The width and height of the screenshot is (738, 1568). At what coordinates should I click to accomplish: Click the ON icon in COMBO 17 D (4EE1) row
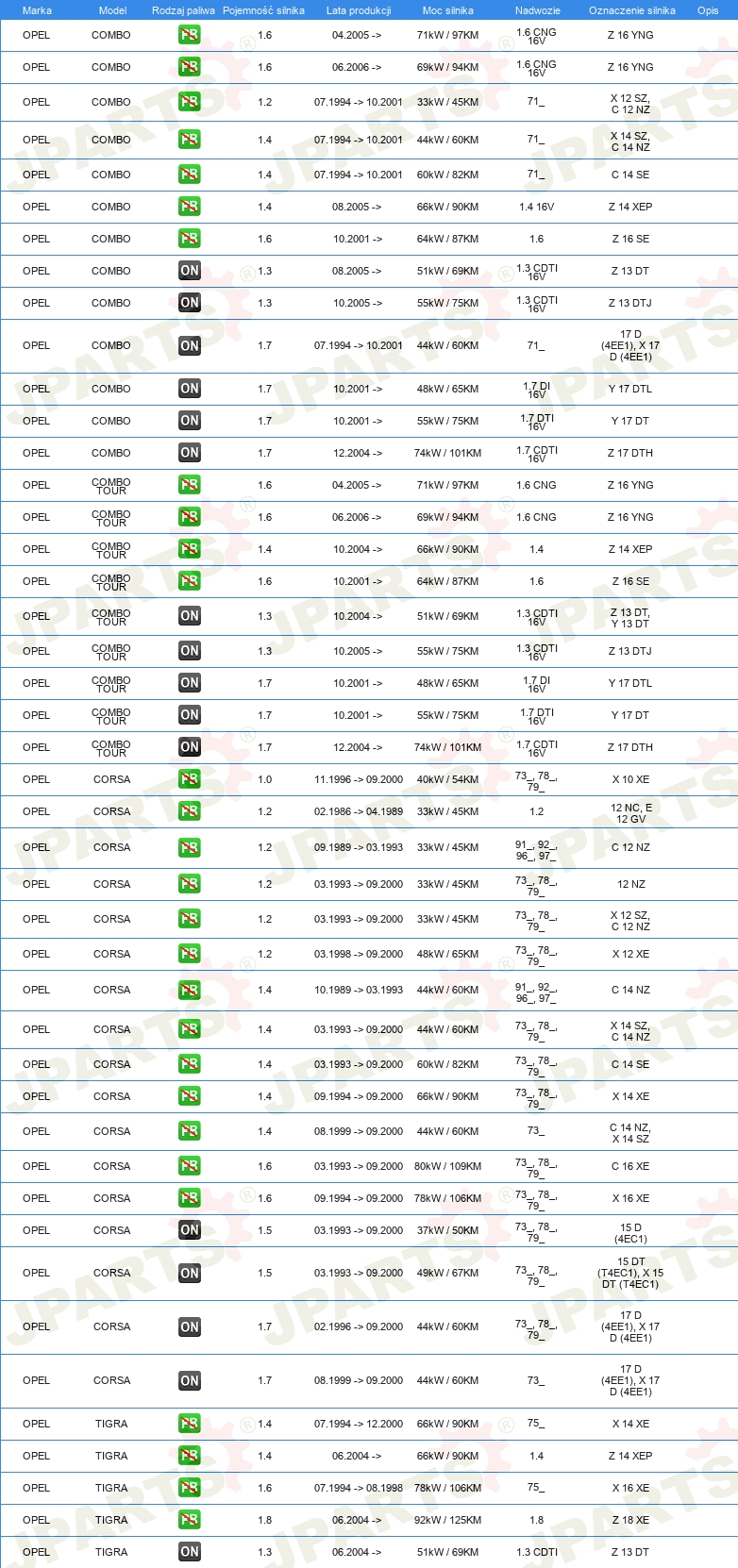click(190, 346)
